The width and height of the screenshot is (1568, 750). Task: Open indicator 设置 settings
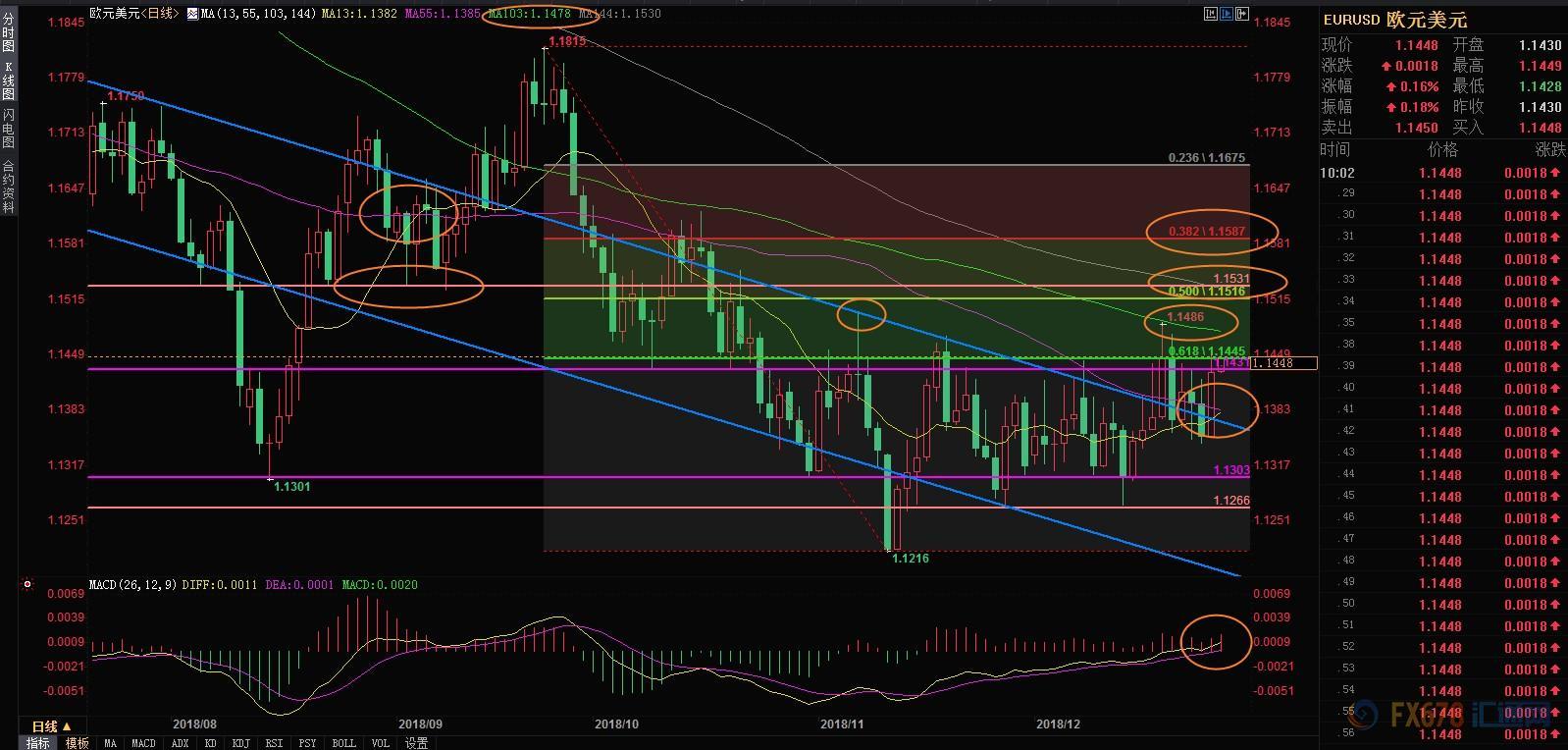coord(416,743)
